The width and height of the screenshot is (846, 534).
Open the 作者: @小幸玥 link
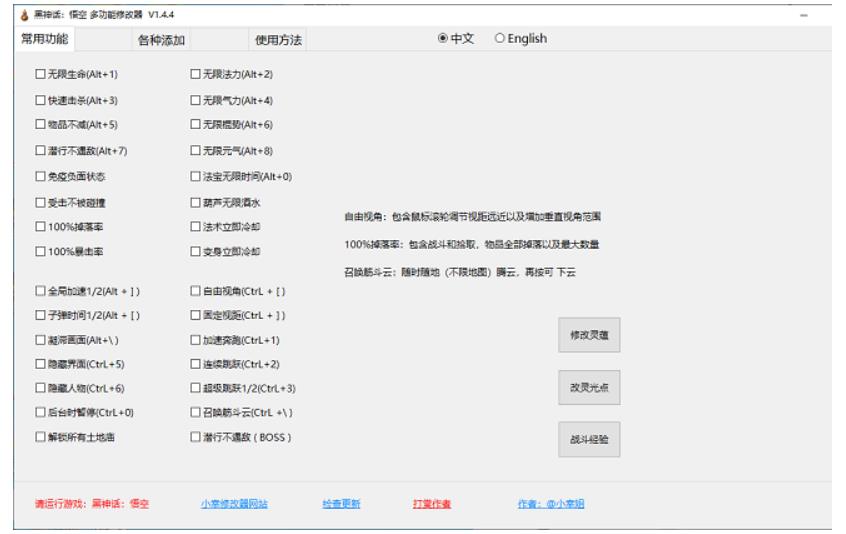[x=551, y=504]
